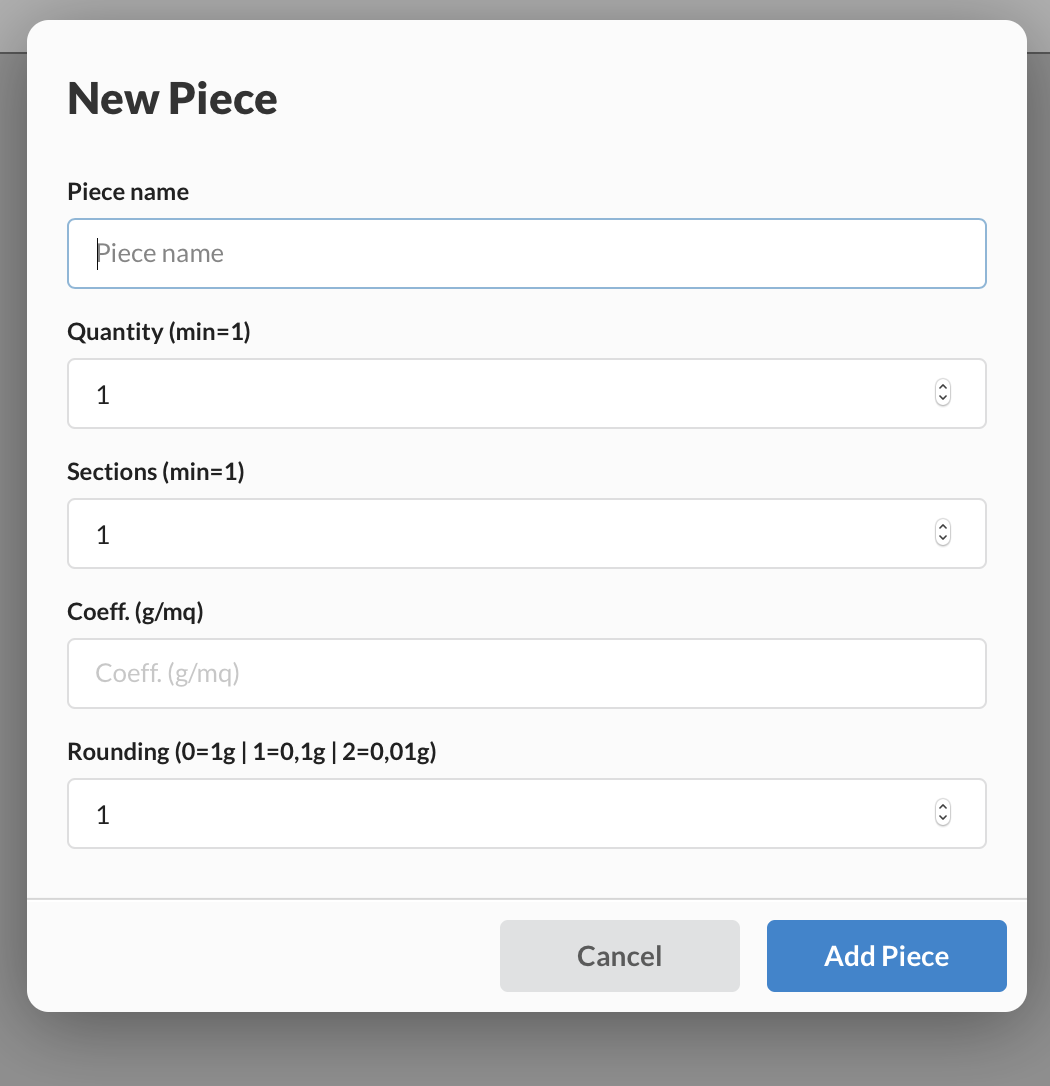Screen dimensions: 1050x1086
Task: Click the "New Piece" dialog heading
Action: [172, 99]
